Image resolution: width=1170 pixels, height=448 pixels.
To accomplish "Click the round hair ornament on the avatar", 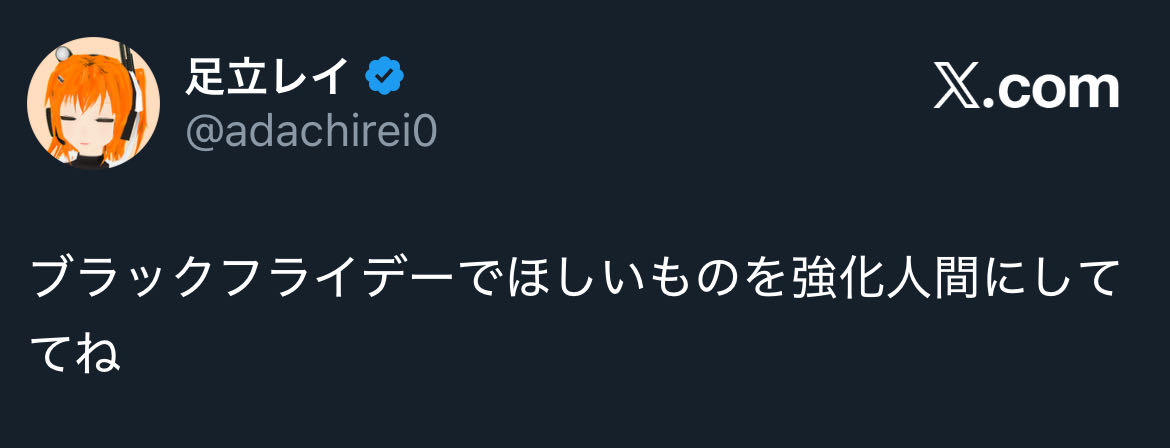I will [63, 54].
